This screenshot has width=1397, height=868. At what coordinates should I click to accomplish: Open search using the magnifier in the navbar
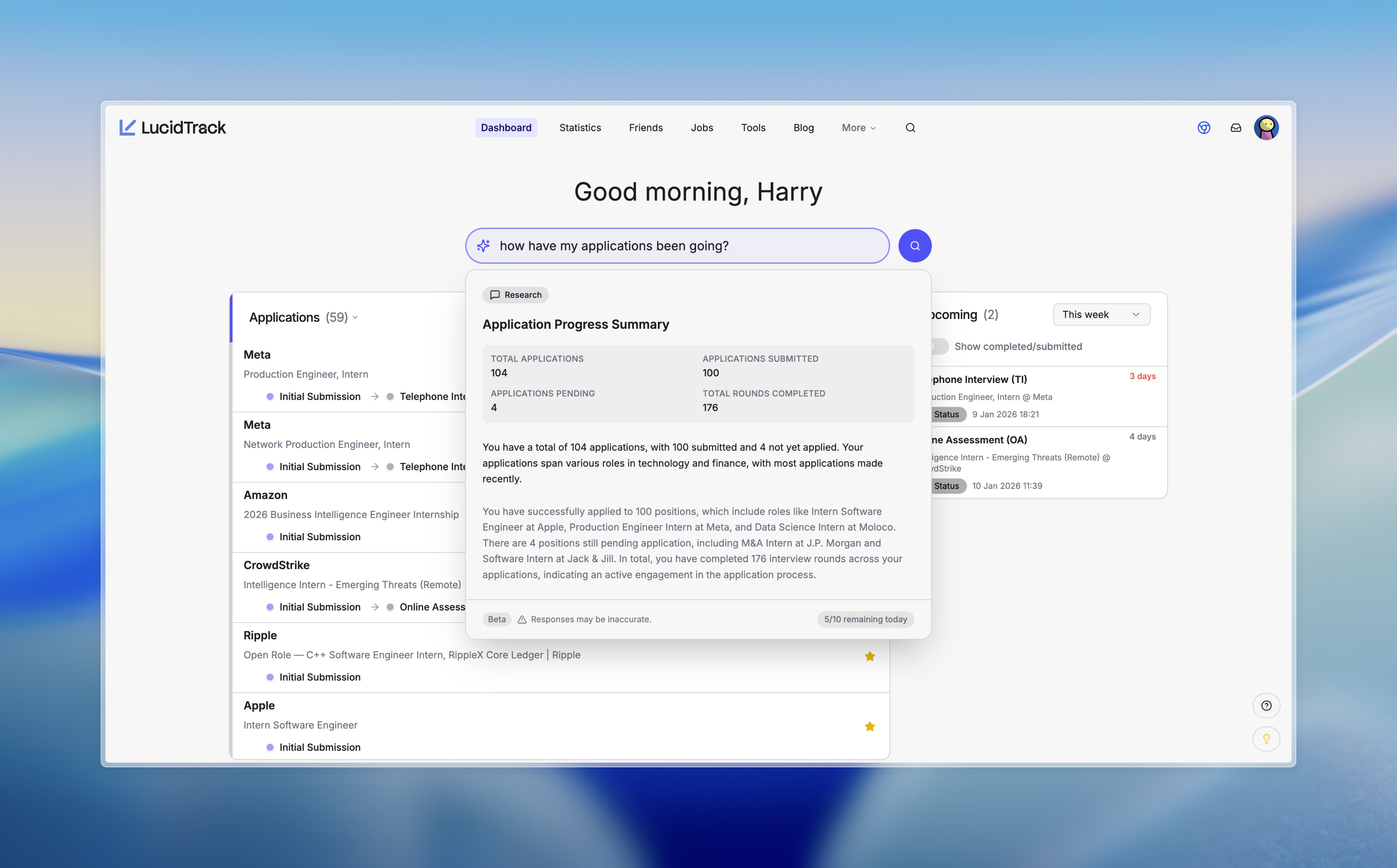[x=910, y=127]
